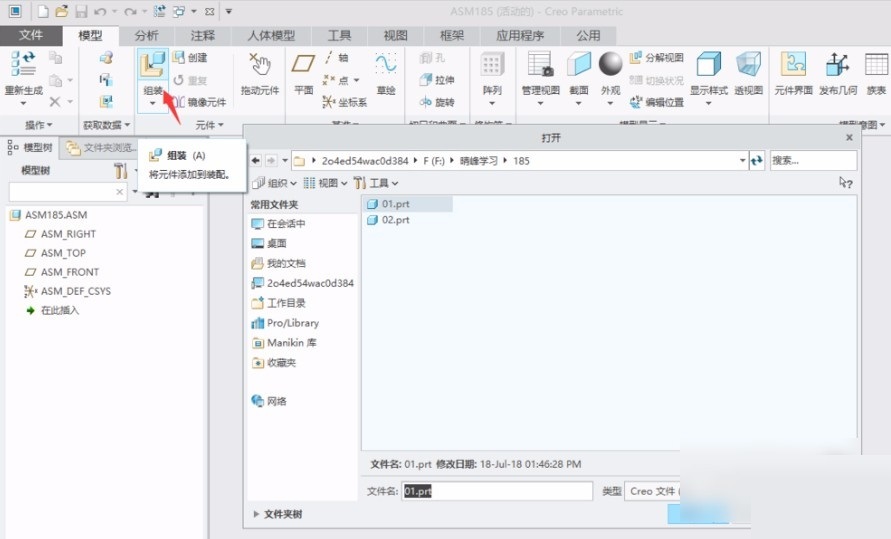Click the back arrow in the Open dialog
The image size is (891, 539).
point(256,161)
